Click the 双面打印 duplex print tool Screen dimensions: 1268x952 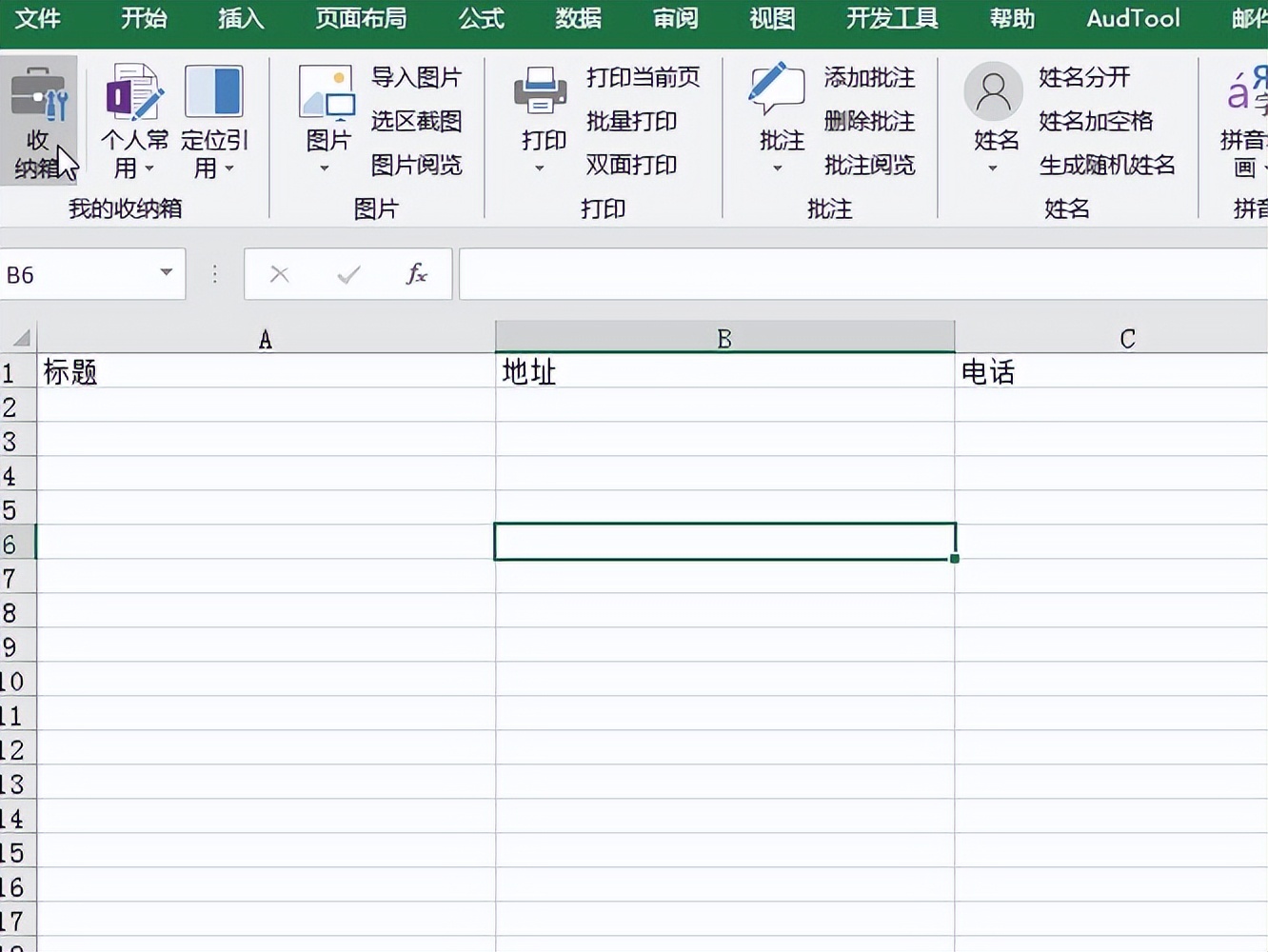click(x=631, y=165)
